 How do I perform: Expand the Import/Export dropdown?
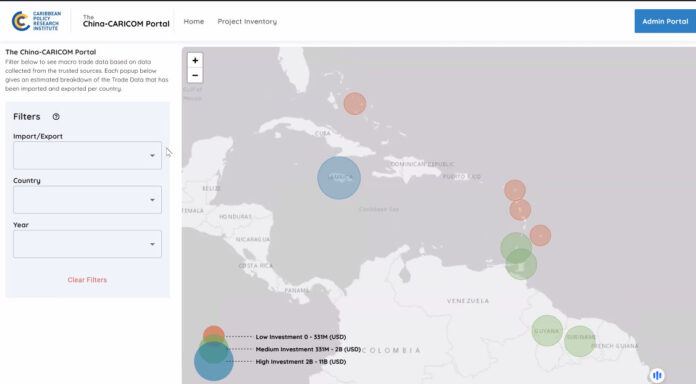[x=87, y=155]
